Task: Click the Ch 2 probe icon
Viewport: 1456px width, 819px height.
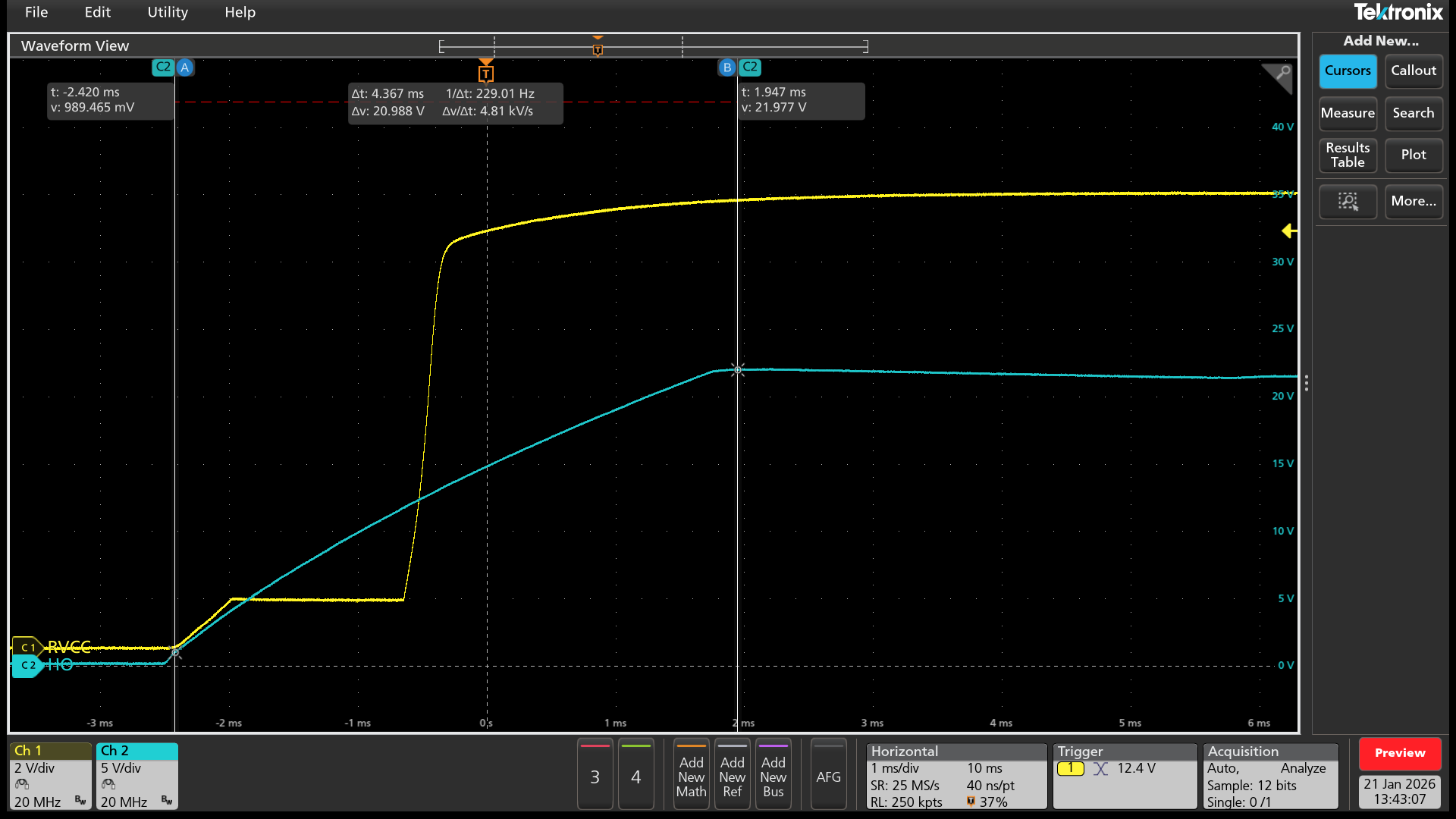Action: tap(108, 784)
